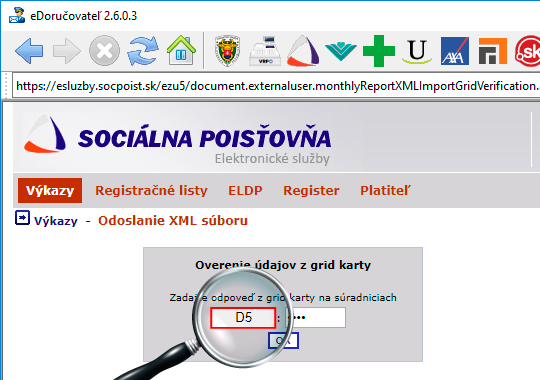Stop loading with the X icon
The height and width of the screenshot is (380, 540).
click(104, 51)
